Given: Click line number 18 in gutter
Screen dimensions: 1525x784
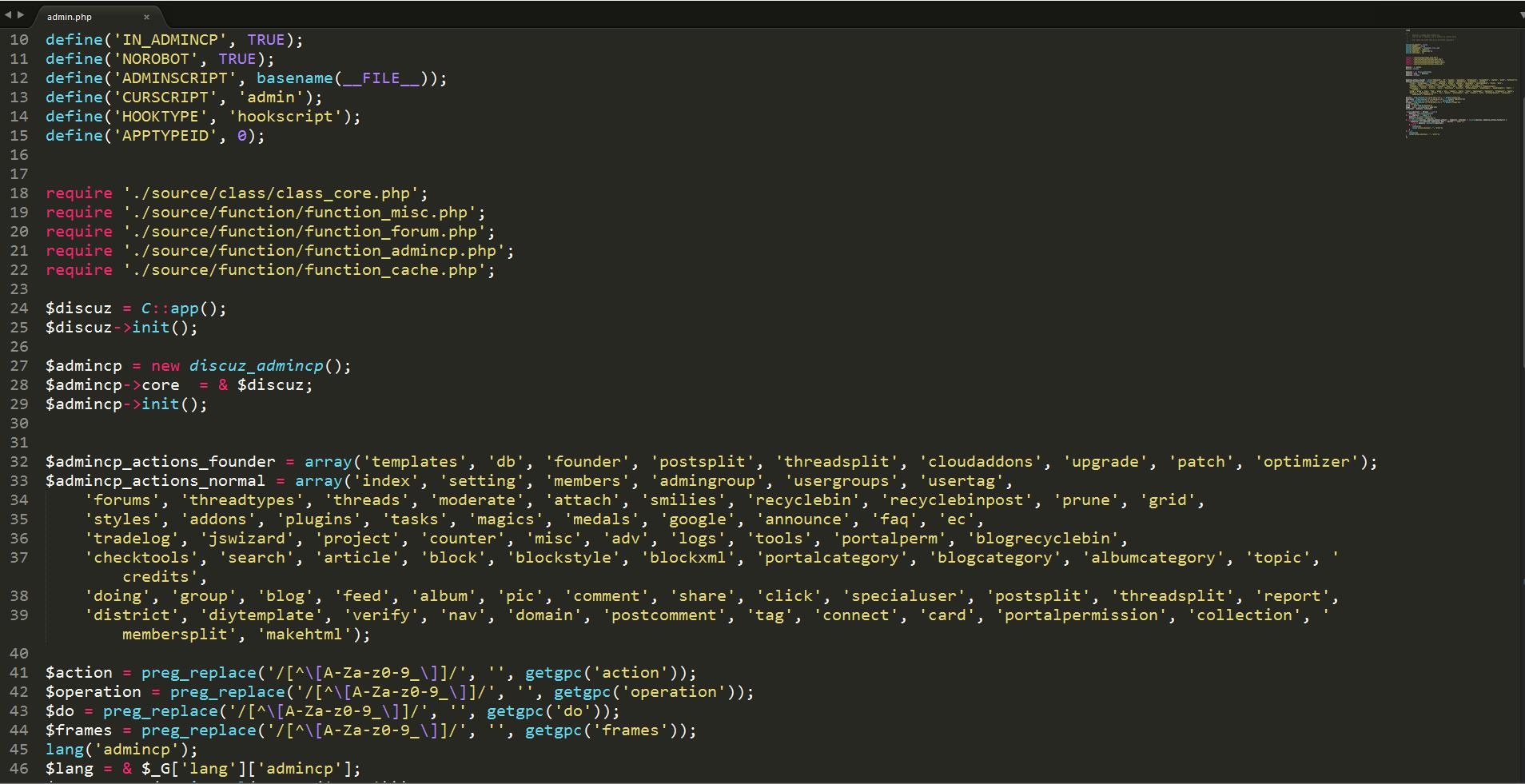Looking at the screenshot, I should tap(18, 193).
